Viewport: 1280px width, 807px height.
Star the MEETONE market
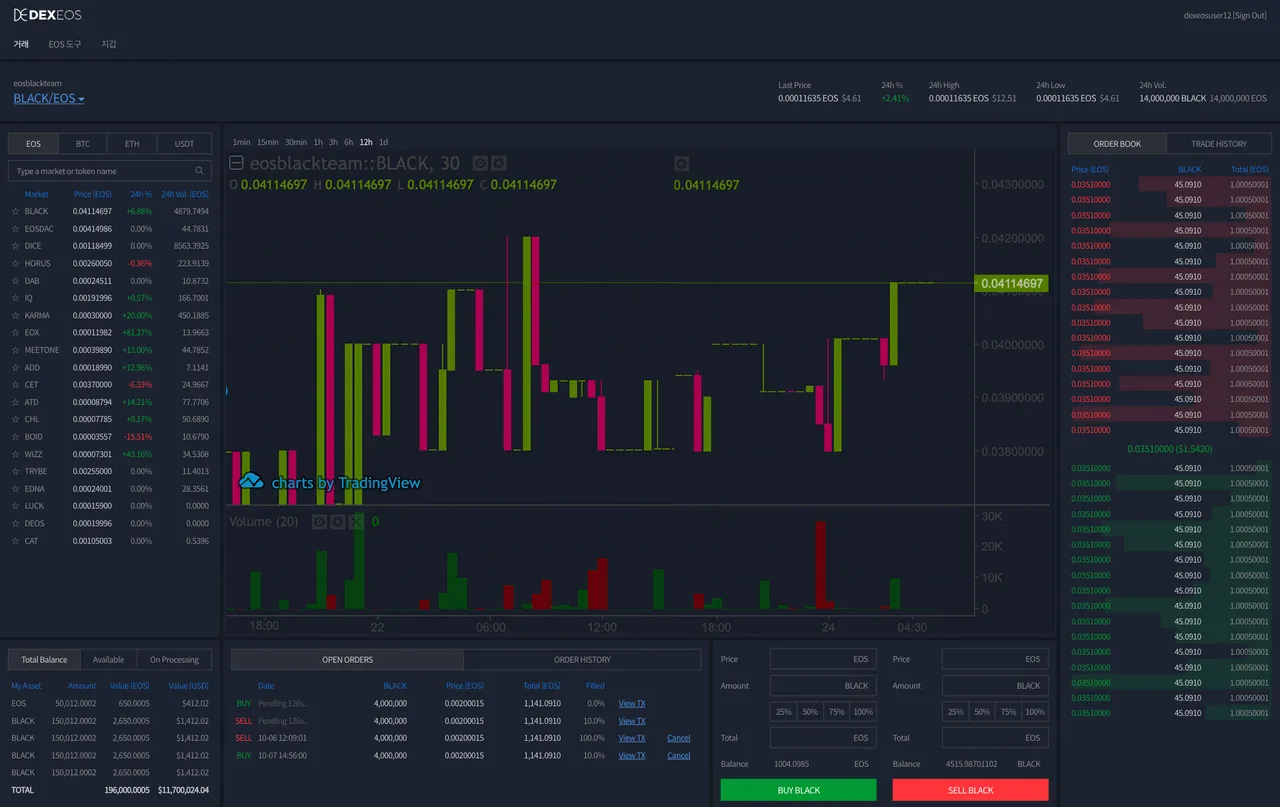[x=15, y=350]
